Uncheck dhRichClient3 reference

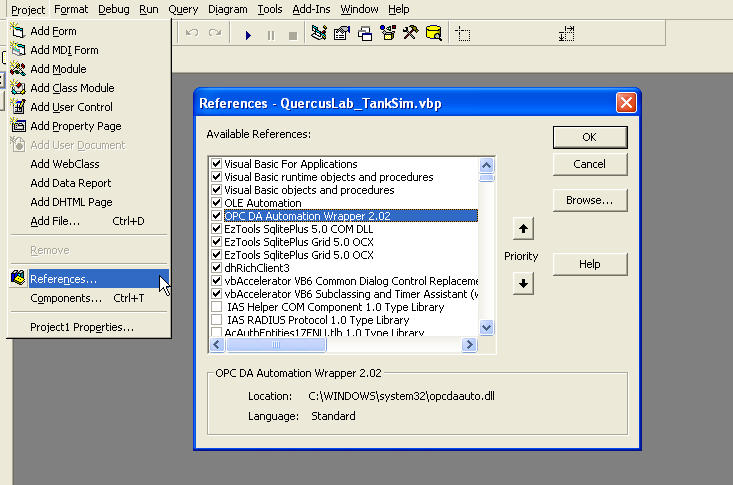coord(216,268)
